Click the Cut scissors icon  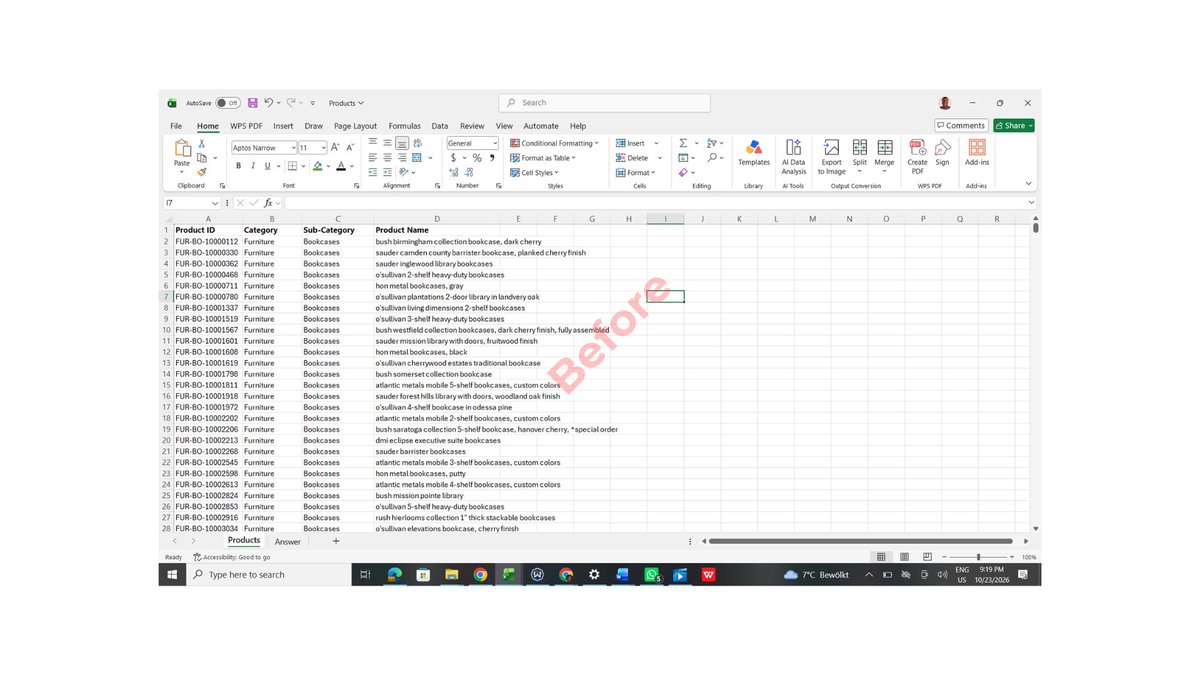pos(201,144)
